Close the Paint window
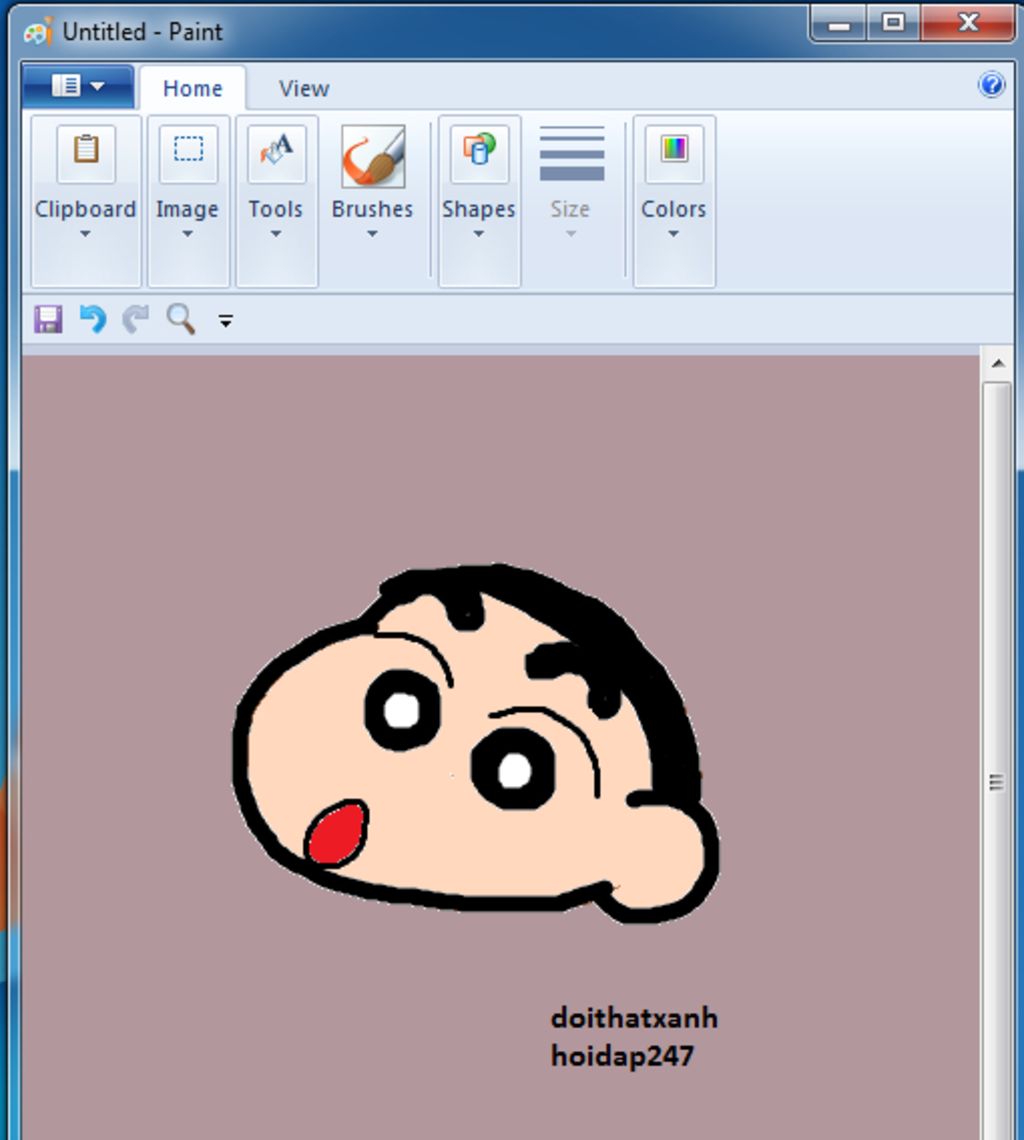 point(968,23)
